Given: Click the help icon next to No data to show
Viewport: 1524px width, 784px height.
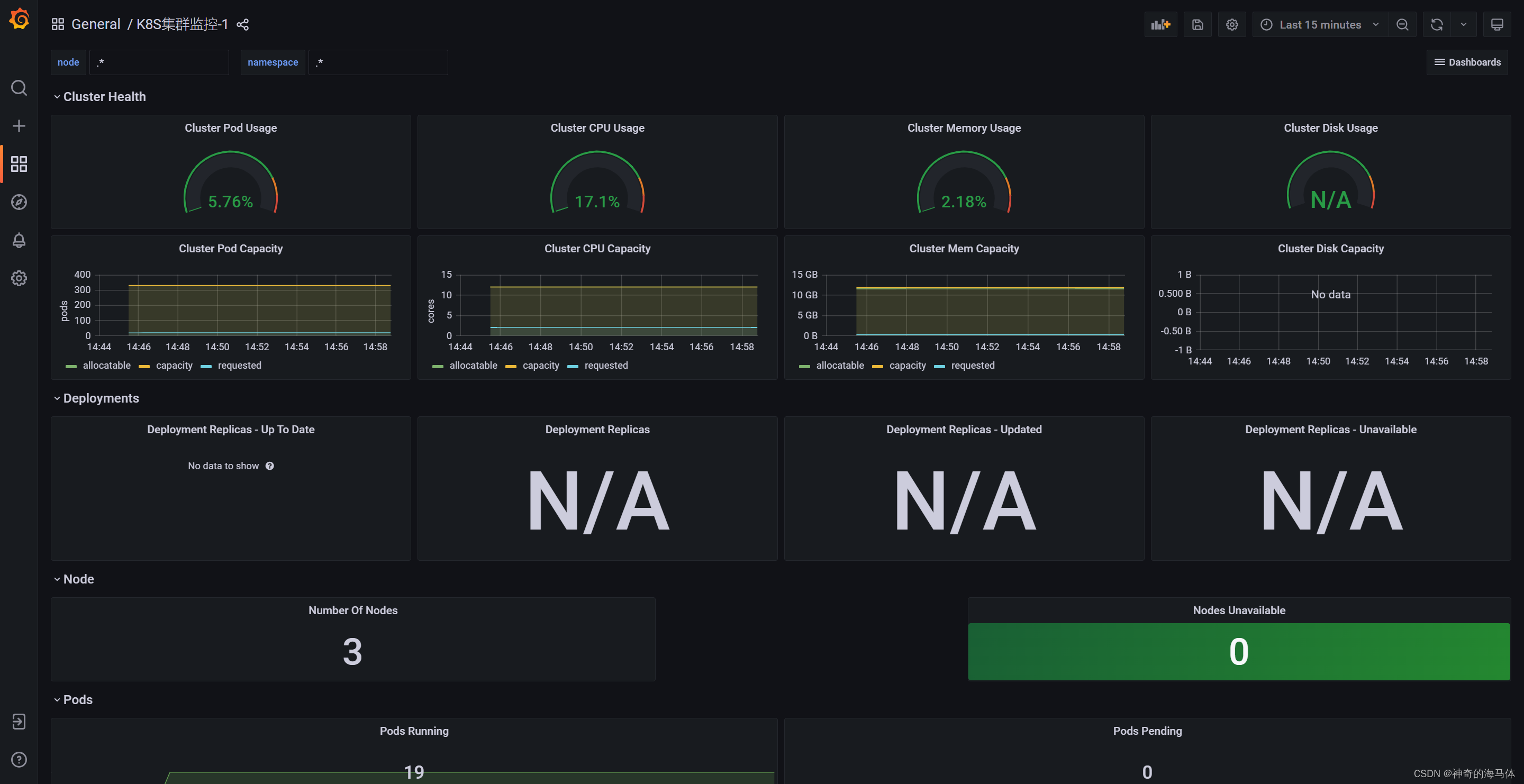Looking at the screenshot, I should (270, 466).
